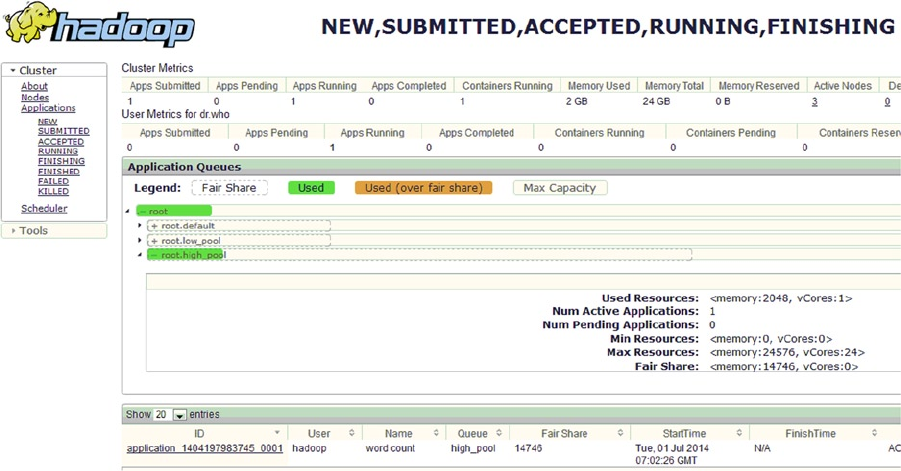The image size is (901, 471).
Task: Click the Fair Share memory:14746 value
Action: click(784, 366)
